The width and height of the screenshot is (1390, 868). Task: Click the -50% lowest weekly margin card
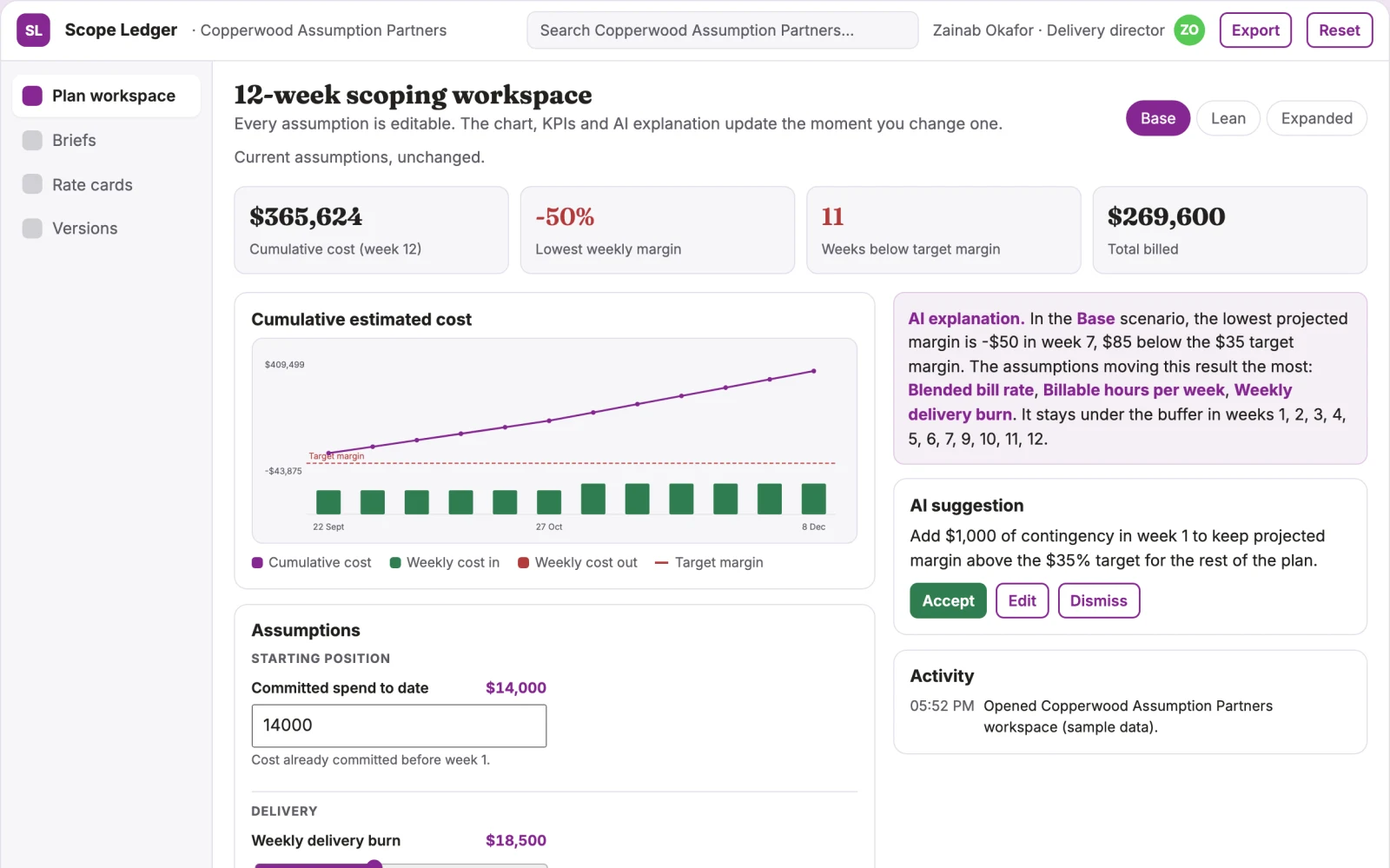[x=657, y=230]
